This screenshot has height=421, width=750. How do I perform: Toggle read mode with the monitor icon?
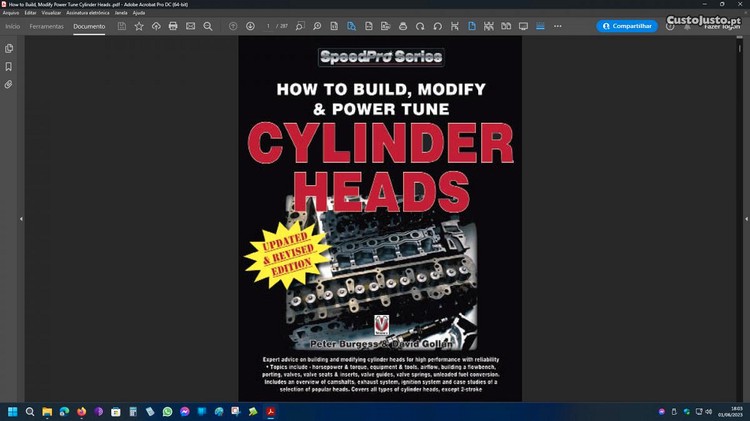click(522, 26)
